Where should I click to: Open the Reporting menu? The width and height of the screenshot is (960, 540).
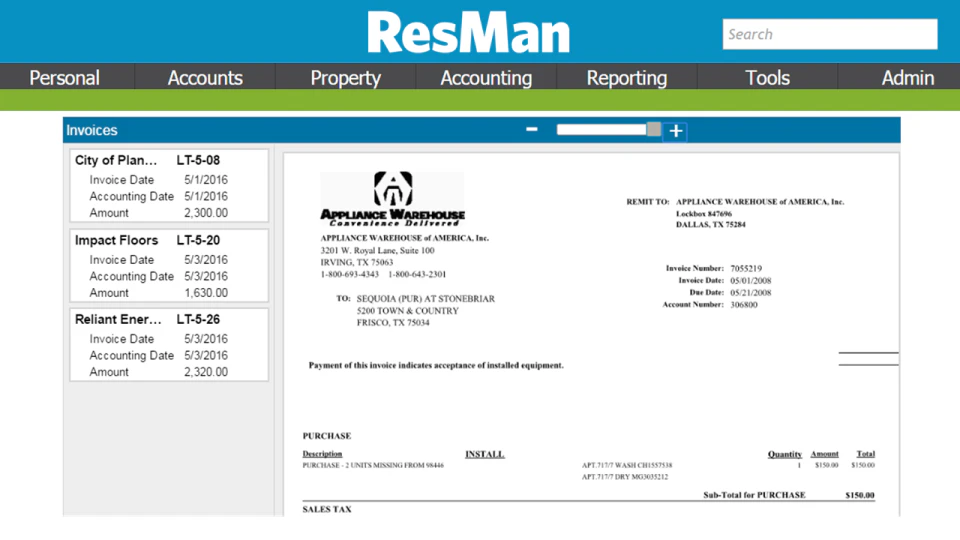coord(626,78)
